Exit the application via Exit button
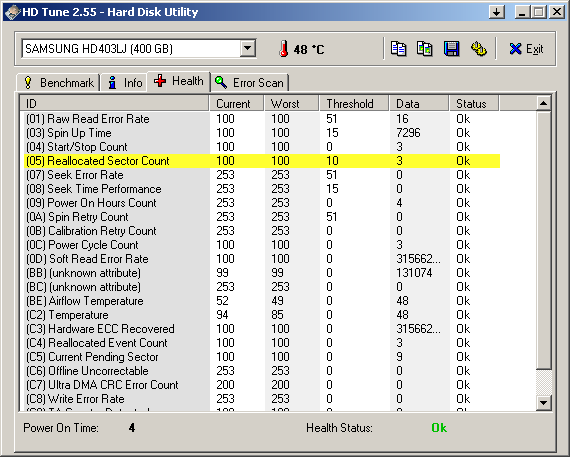This screenshot has height=457, width=570. point(526,49)
